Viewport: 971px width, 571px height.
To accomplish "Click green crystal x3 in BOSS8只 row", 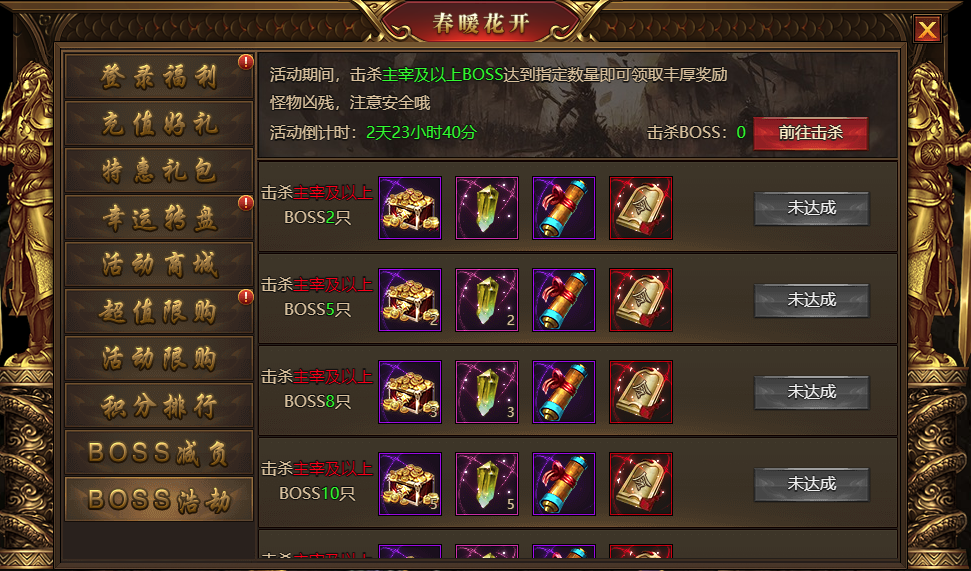I will point(487,392).
